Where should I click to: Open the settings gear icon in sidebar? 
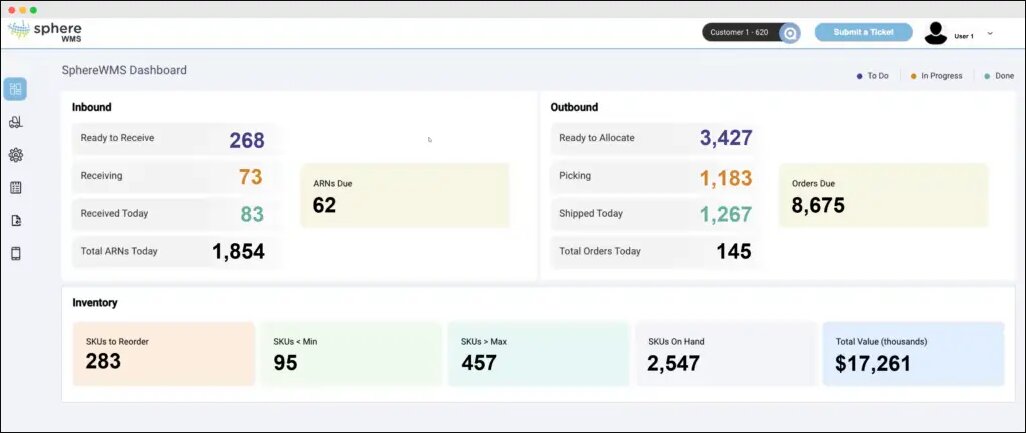(x=15, y=155)
